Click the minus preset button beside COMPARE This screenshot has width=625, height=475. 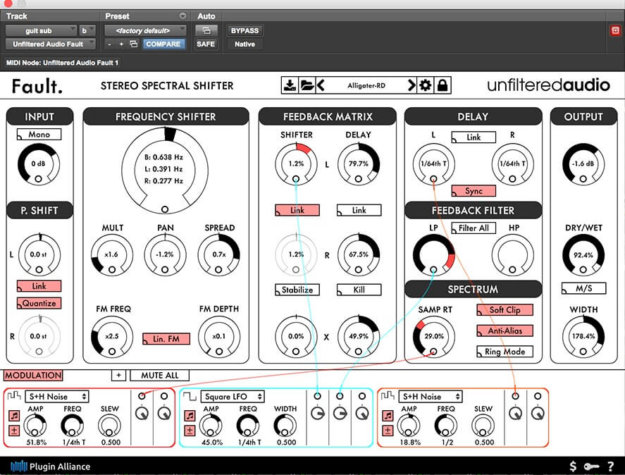tap(110, 44)
